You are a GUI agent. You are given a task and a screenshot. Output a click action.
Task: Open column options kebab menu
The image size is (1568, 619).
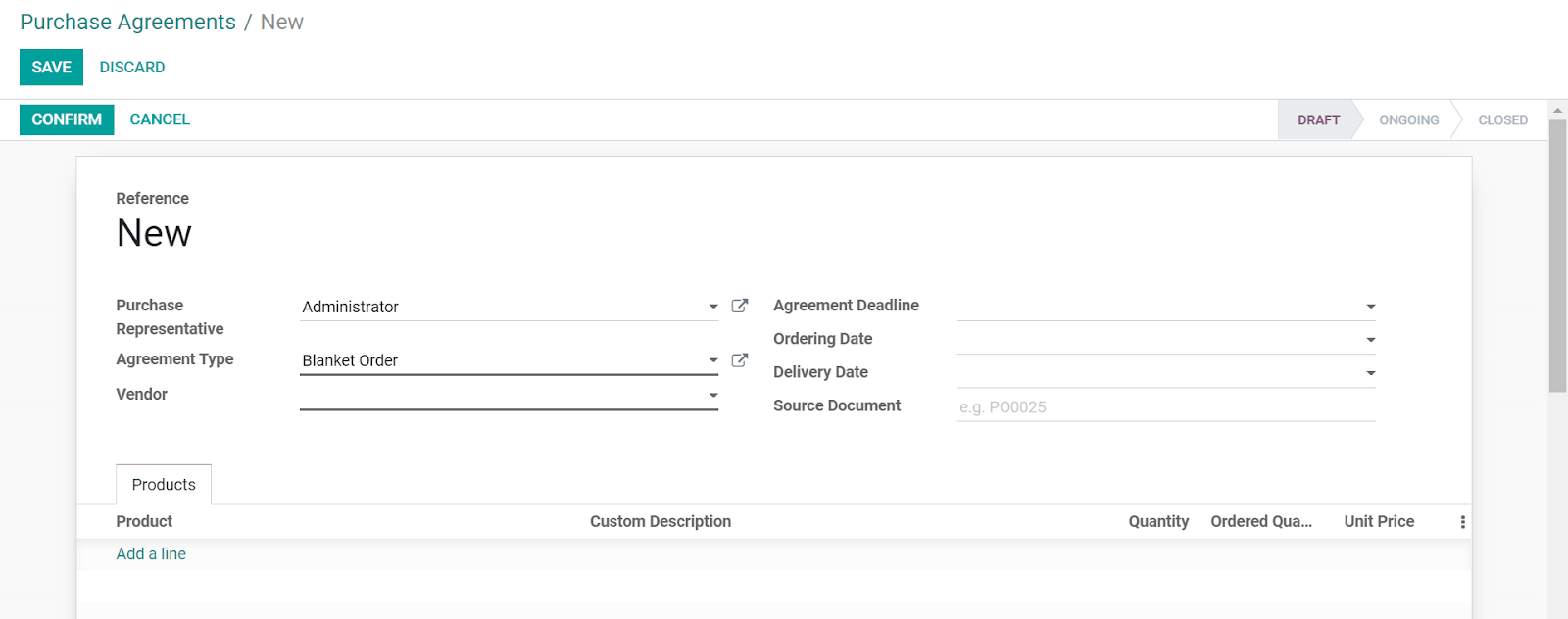(x=1462, y=522)
